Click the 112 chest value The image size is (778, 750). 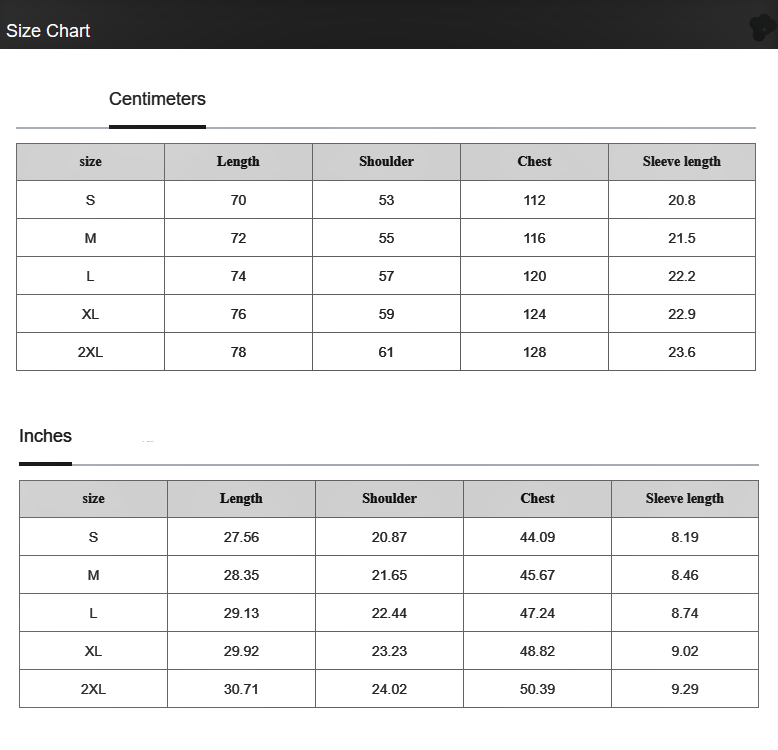pyautogui.click(x=534, y=200)
